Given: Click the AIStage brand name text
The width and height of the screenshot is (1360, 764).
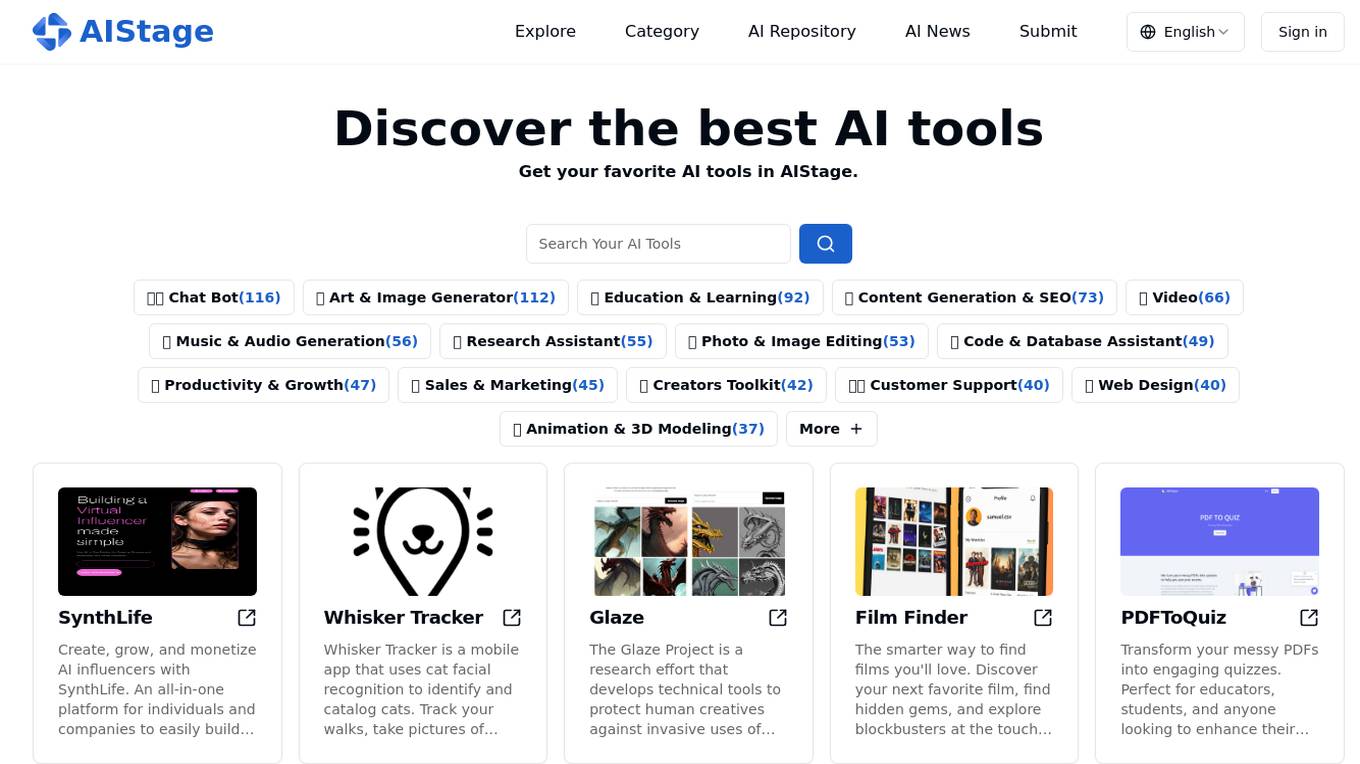Looking at the screenshot, I should tap(146, 32).
